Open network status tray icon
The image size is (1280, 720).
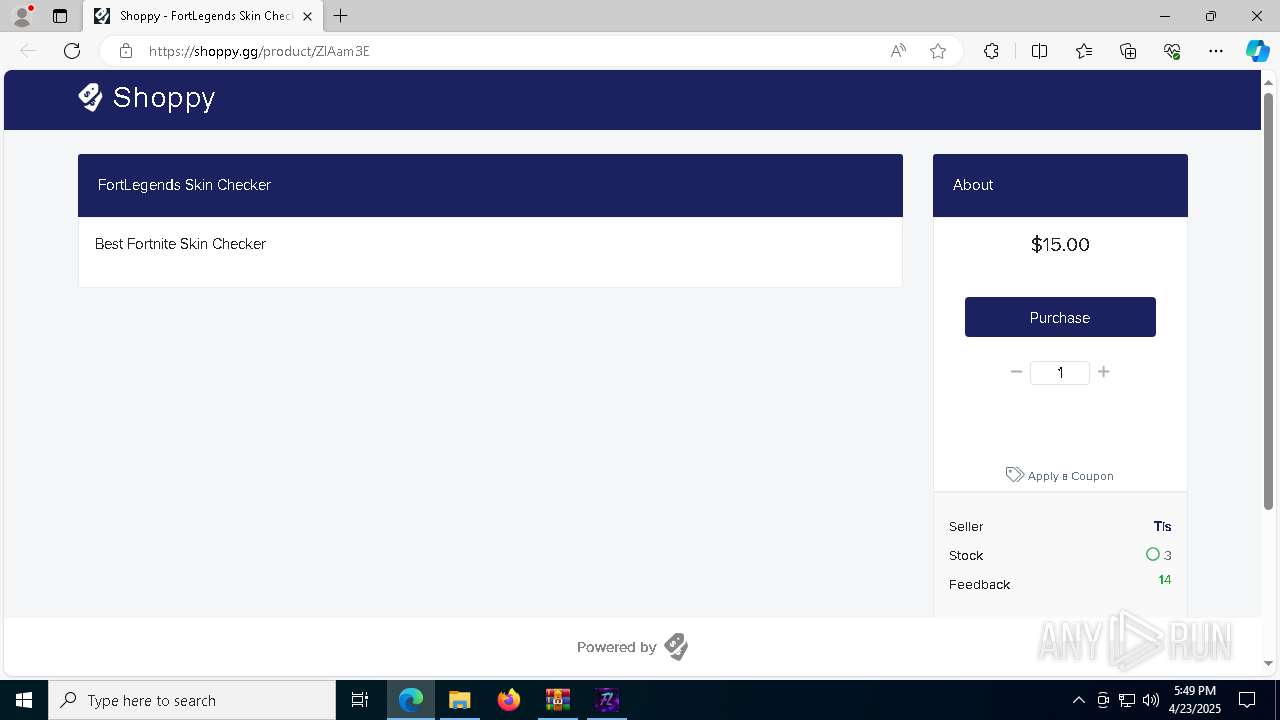1127,700
